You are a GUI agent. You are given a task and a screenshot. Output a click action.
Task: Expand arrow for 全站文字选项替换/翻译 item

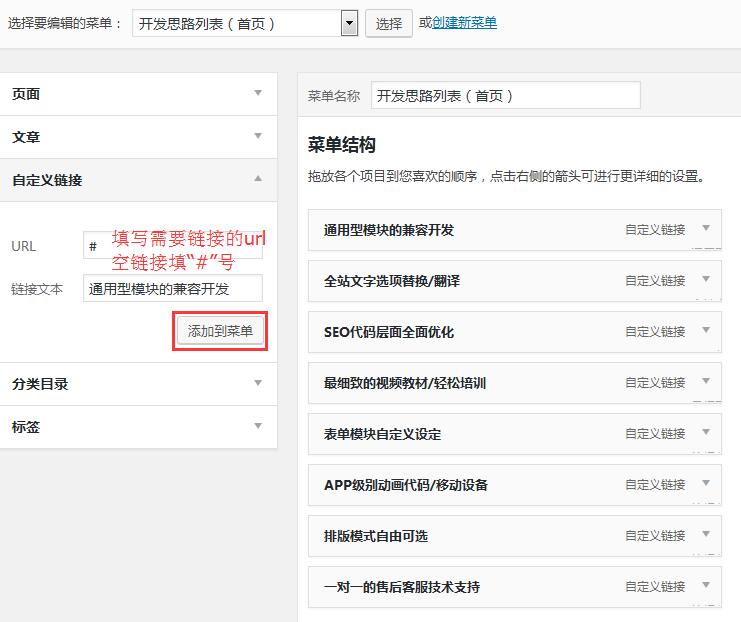(x=706, y=280)
